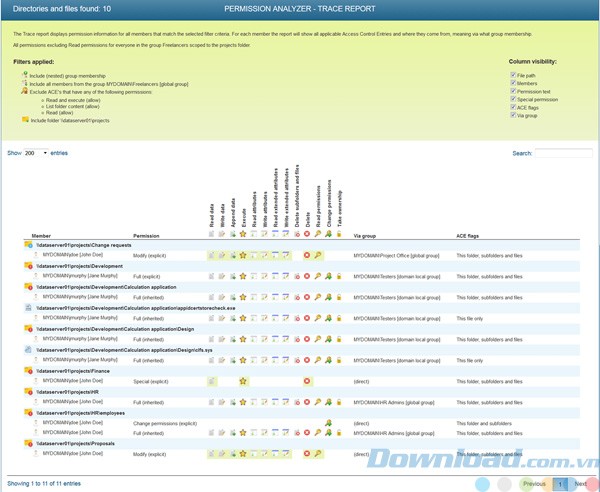Click the red Delete icon in Change requests row
Viewport: 600px width, 492px height.
307,255
